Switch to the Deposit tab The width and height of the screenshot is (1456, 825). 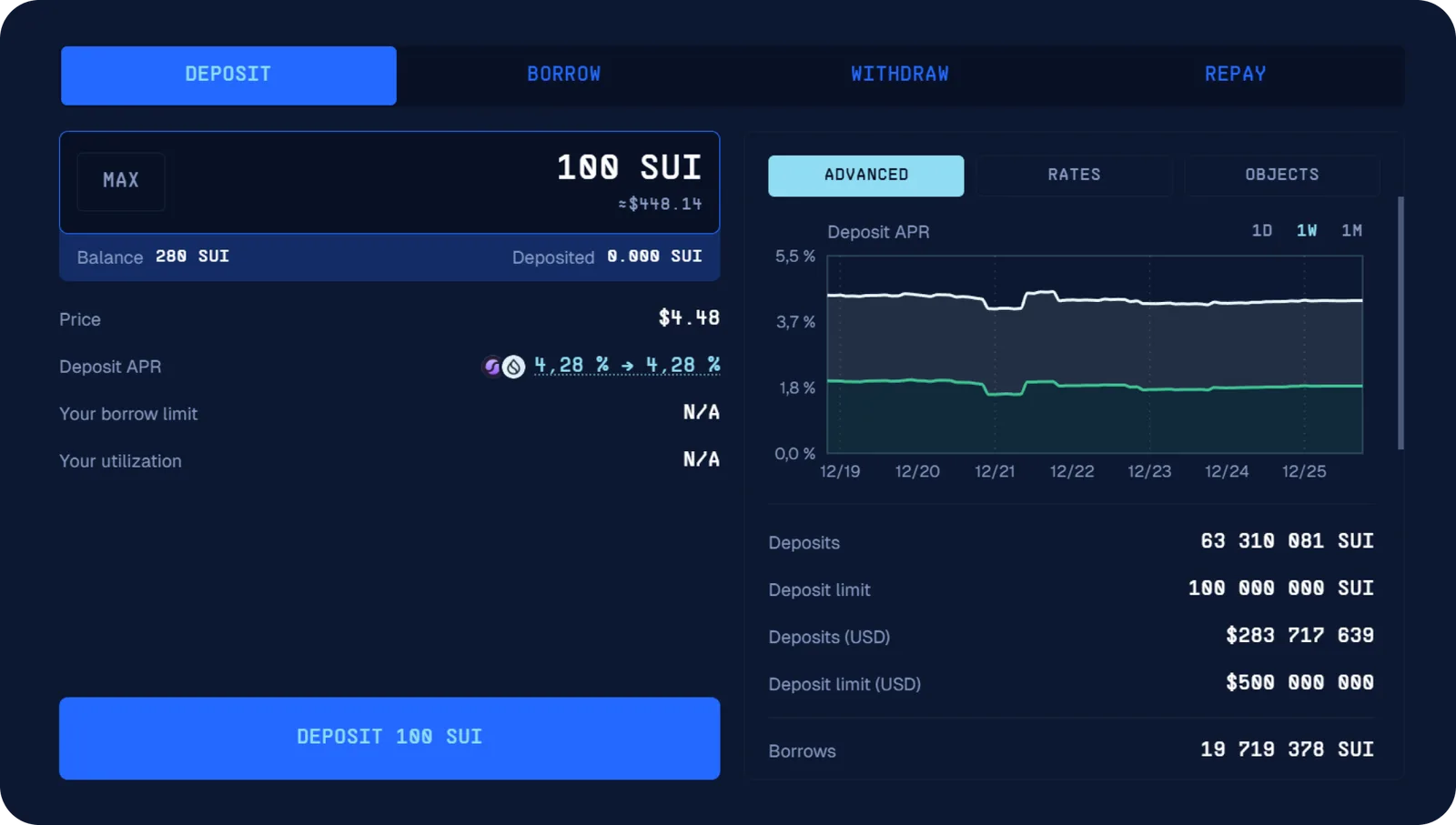228,75
